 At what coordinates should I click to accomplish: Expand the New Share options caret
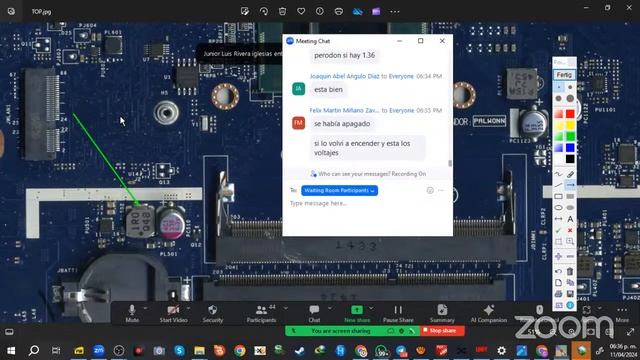(x=371, y=308)
